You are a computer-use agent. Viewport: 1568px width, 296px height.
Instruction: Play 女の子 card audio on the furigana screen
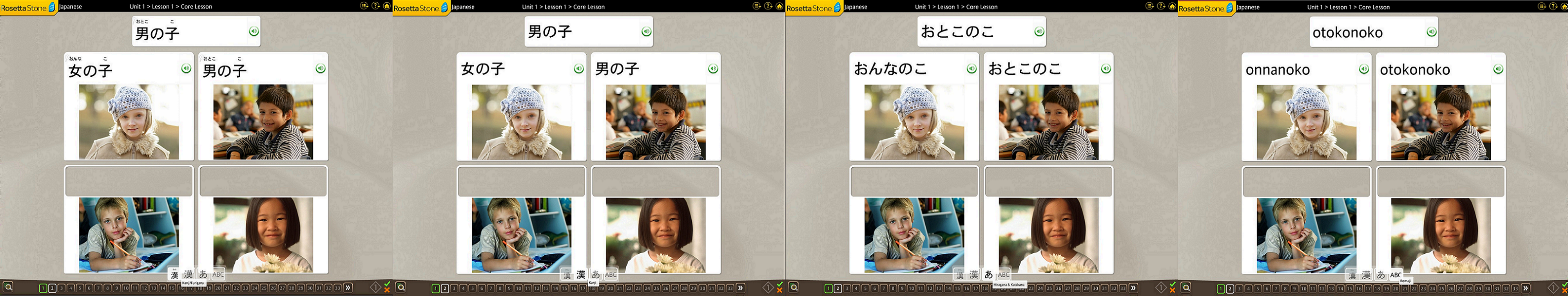186,68
